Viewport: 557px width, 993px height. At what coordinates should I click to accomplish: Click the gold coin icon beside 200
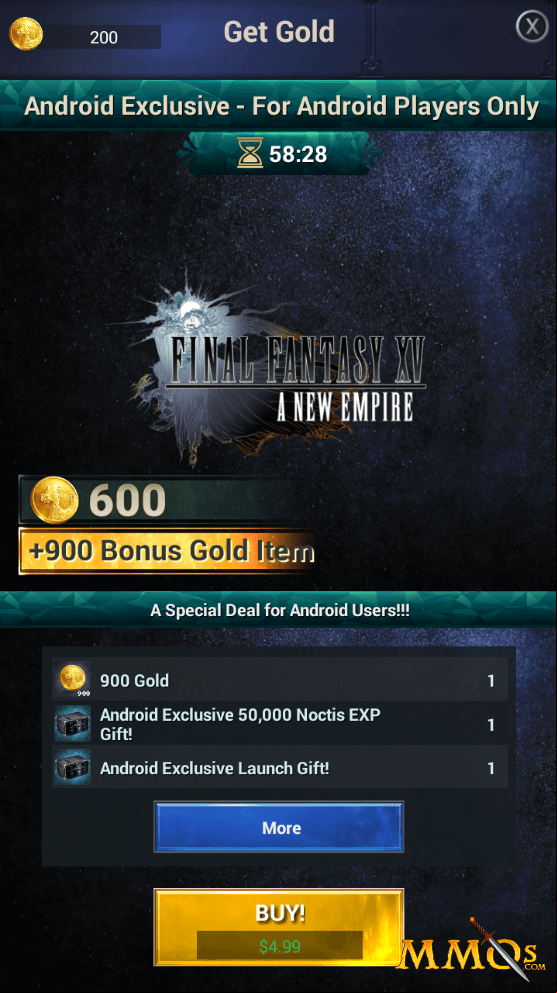click(x=26, y=34)
